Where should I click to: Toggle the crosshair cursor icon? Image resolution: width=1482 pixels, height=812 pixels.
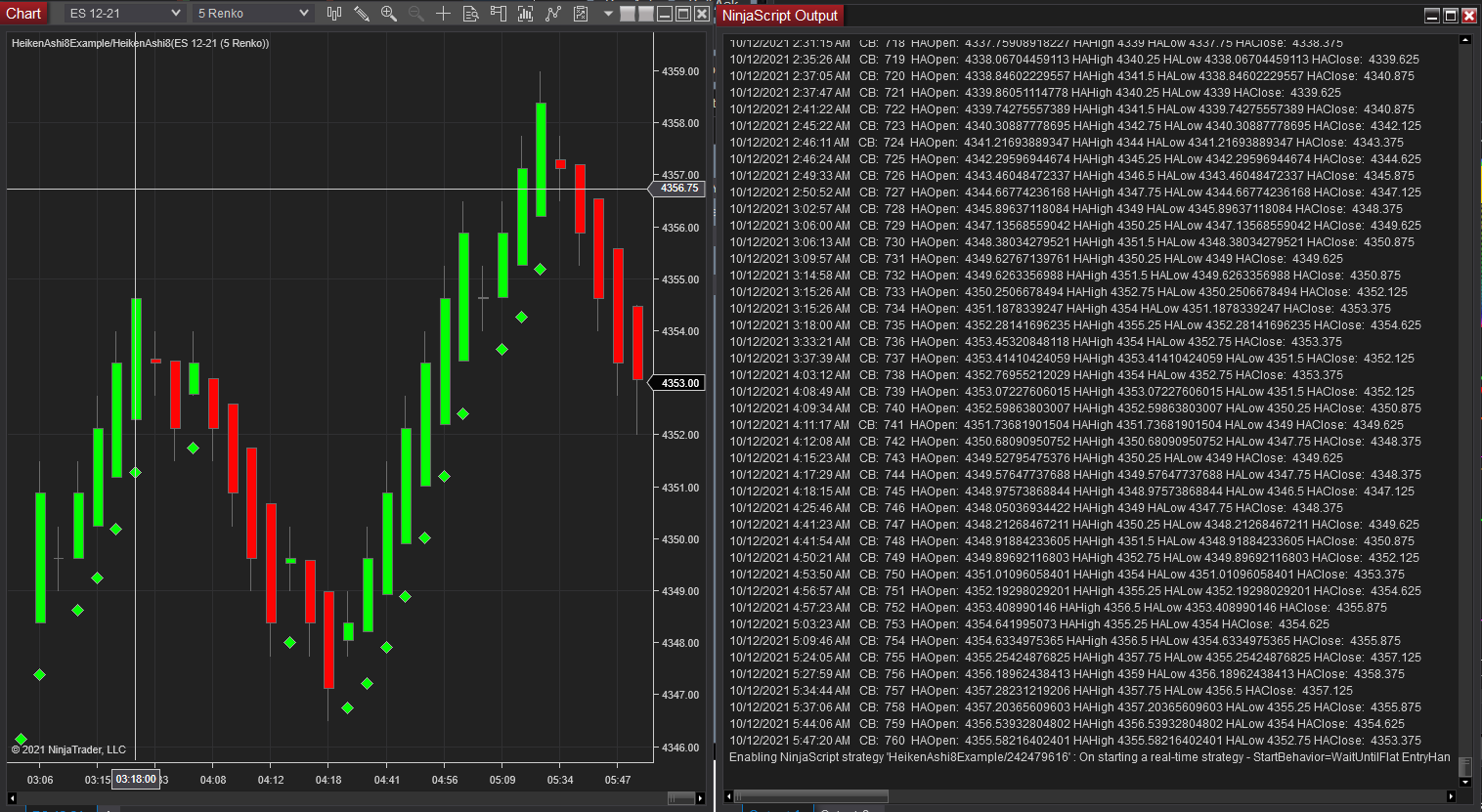click(x=444, y=14)
